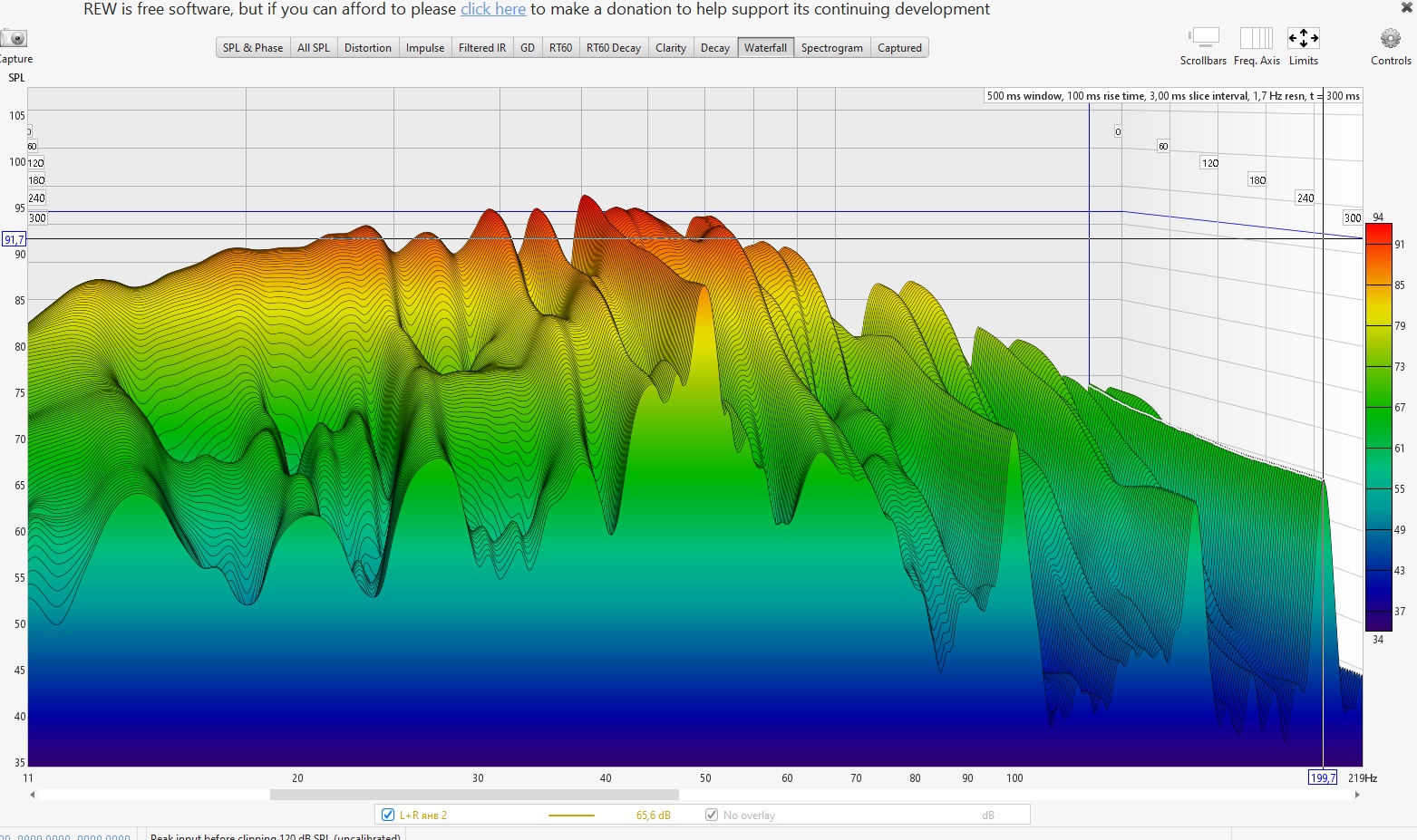This screenshot has height=840, width=1417.
Task: Toggle the L+R янв 2 trace checkbox
Action: coord(388,815)
